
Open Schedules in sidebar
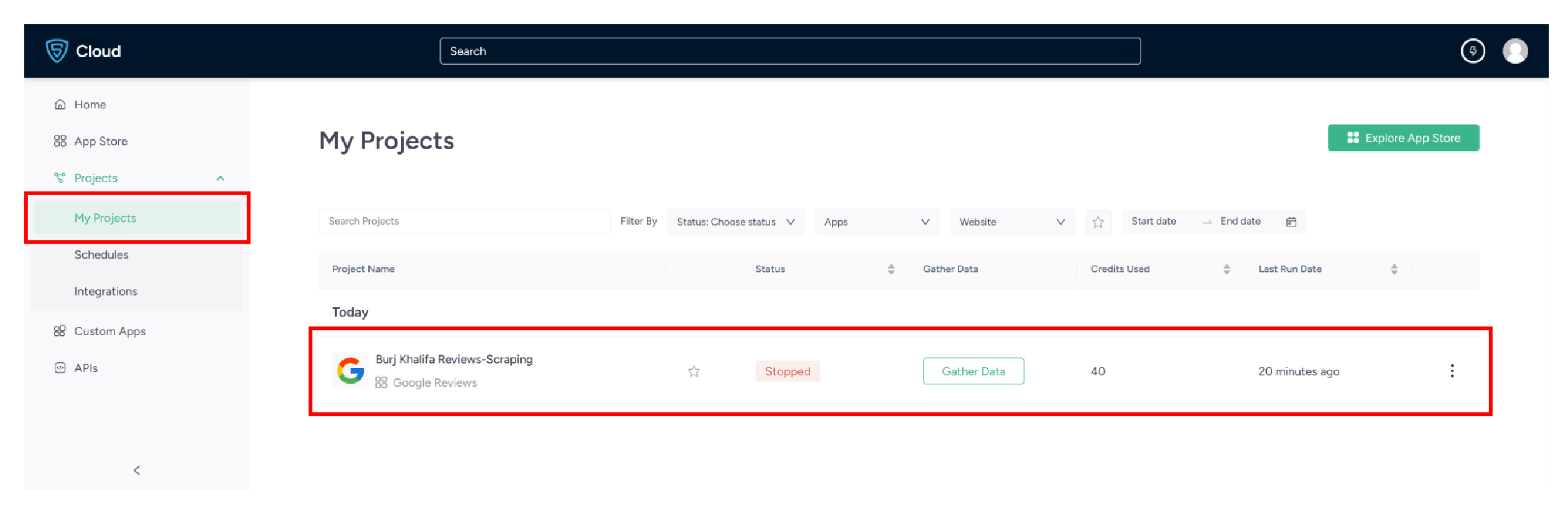pos(101,255)
